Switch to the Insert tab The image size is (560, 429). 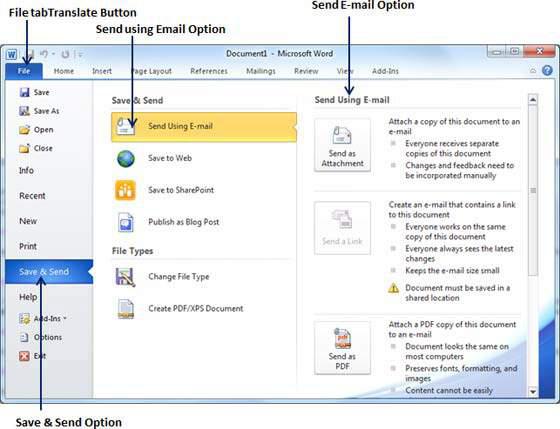(x=102, y=71)
